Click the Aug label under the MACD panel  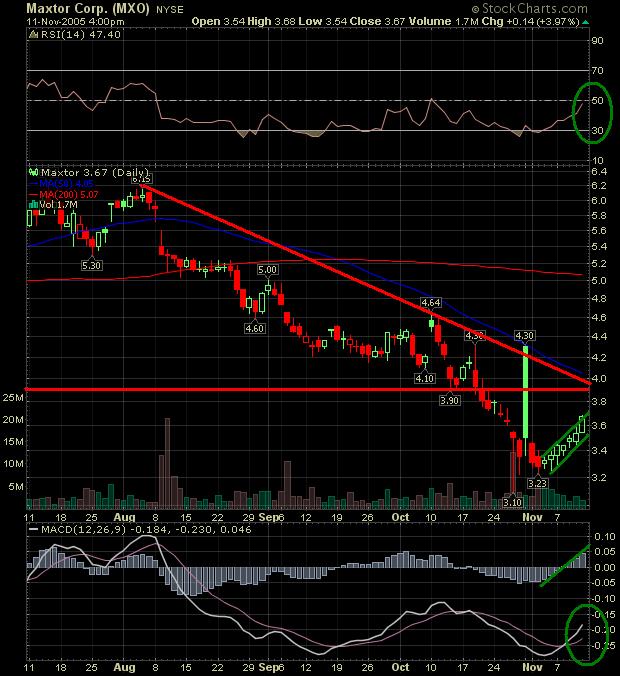pyautogui.click(x=125, y=667)
